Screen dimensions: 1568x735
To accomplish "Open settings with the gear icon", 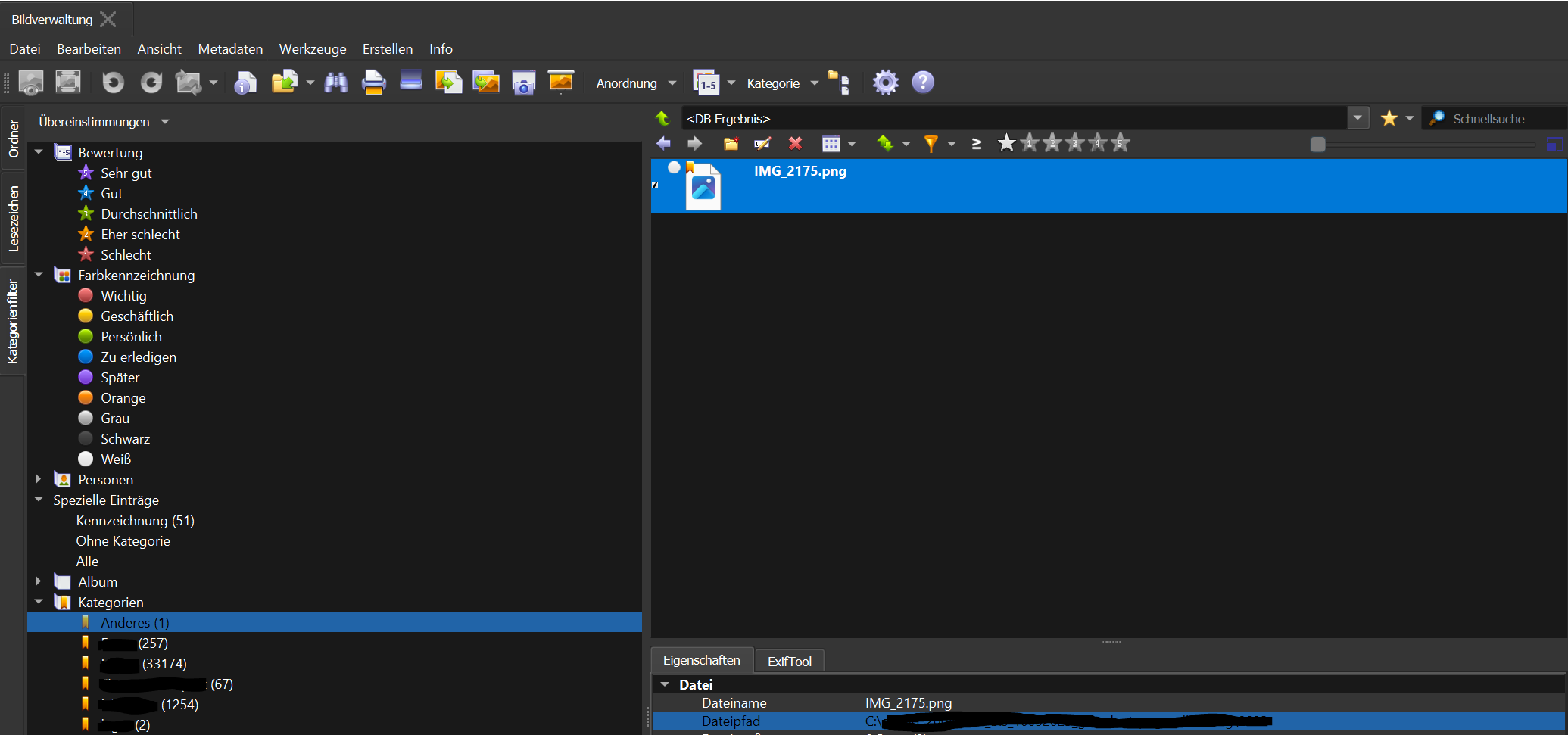I will point(885,83).
